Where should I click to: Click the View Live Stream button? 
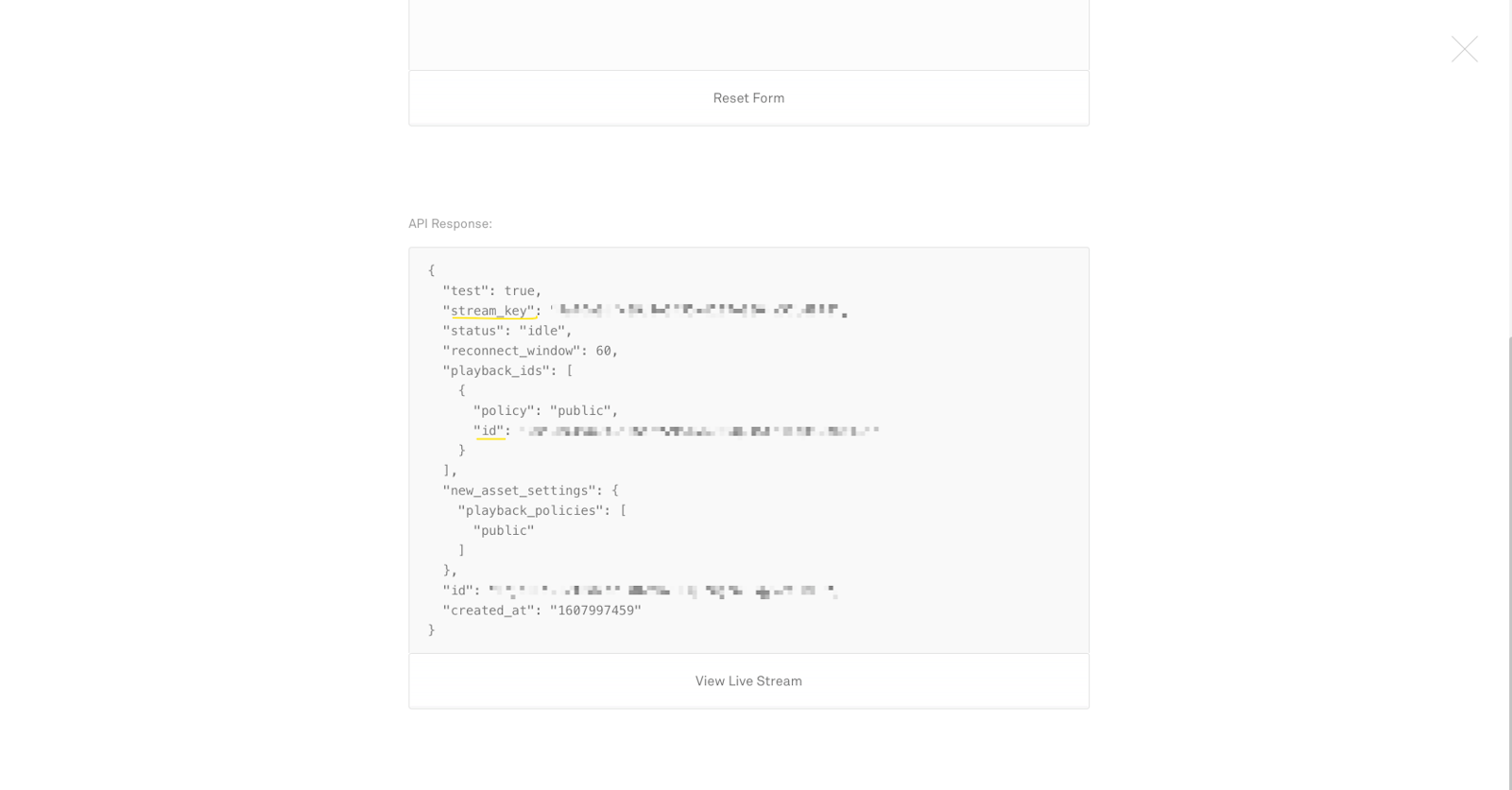(x=748, y=680)
